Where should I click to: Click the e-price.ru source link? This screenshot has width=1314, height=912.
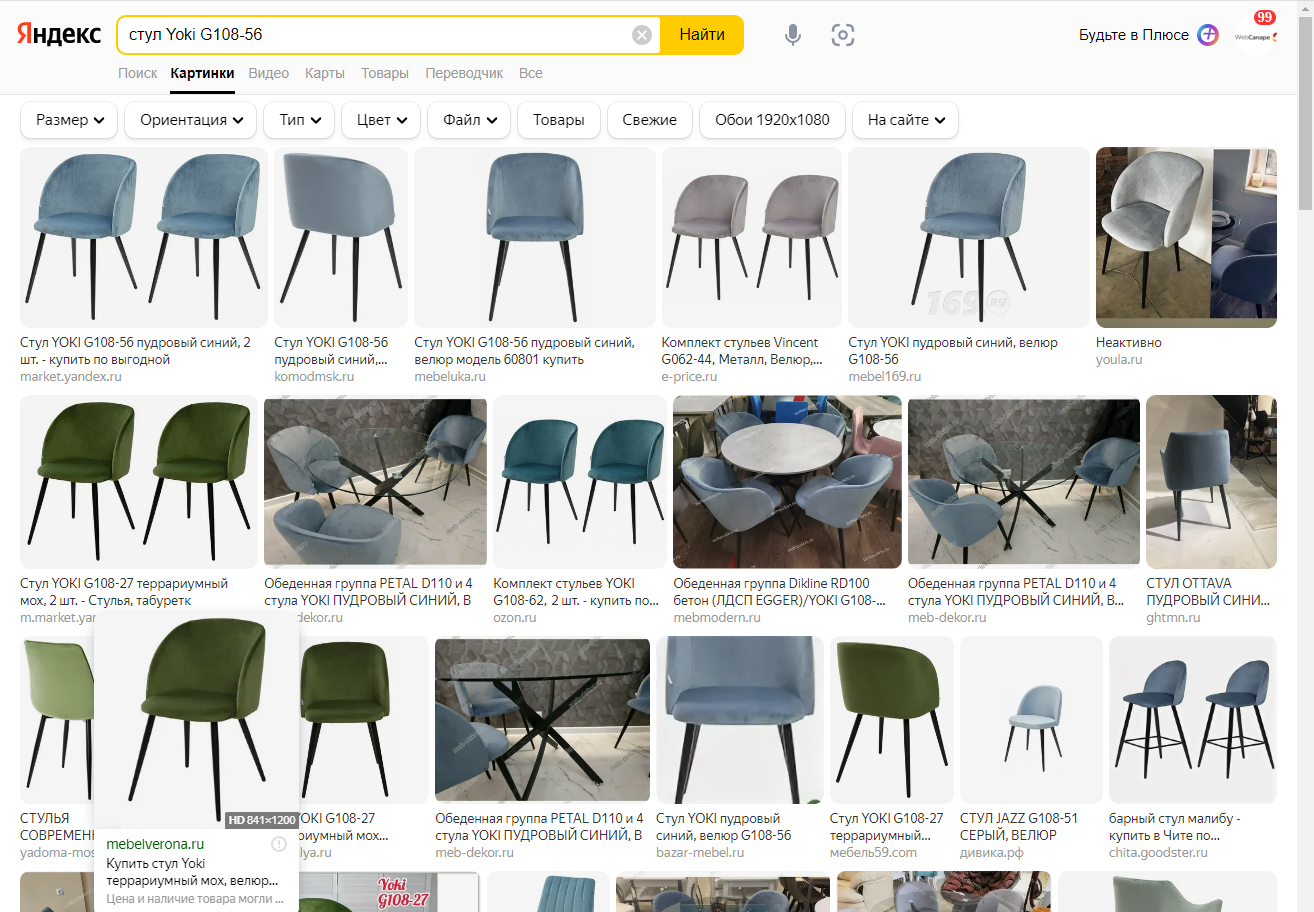[690, 377]
